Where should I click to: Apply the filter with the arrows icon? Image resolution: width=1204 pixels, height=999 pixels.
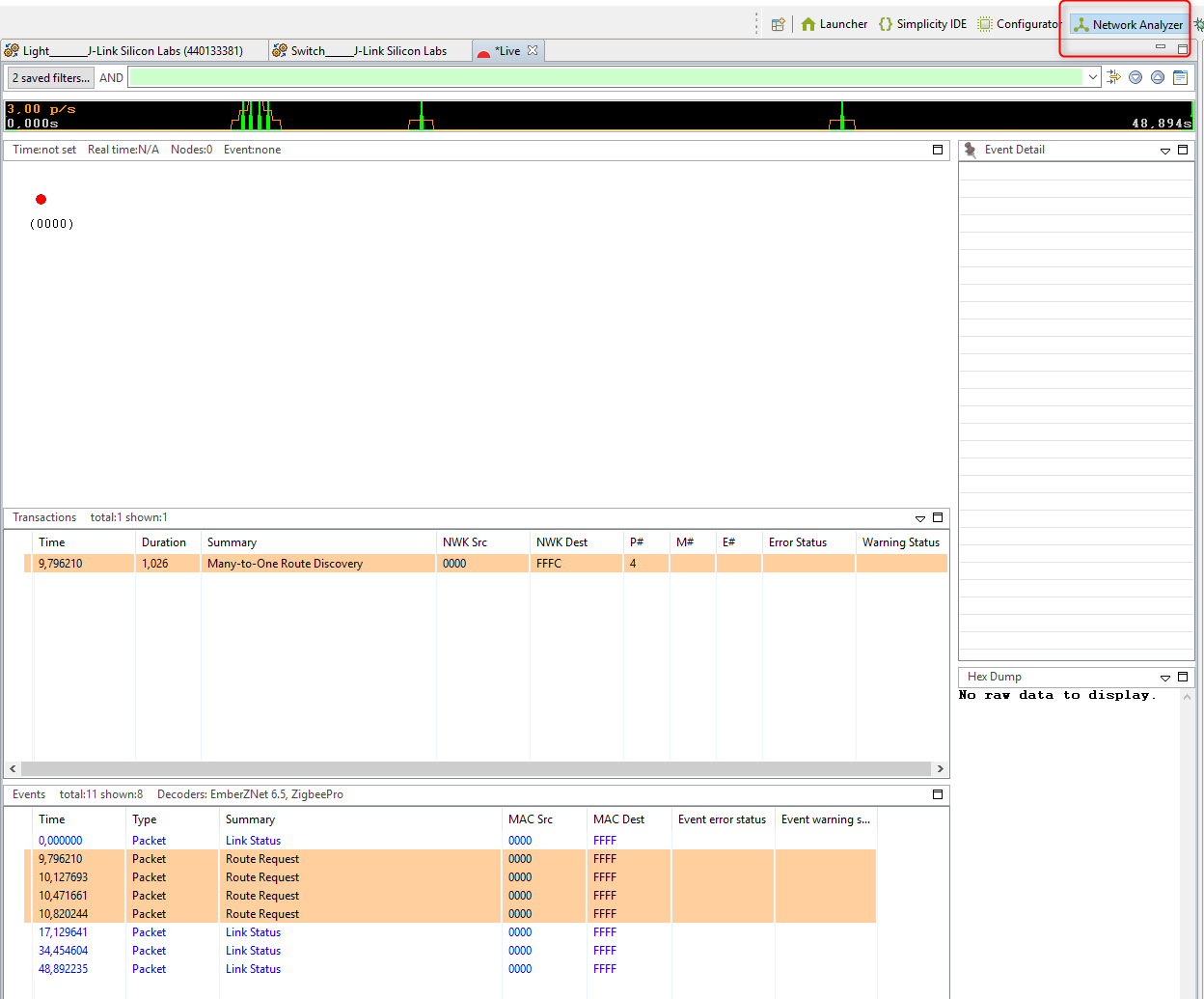coord(1114,77)
